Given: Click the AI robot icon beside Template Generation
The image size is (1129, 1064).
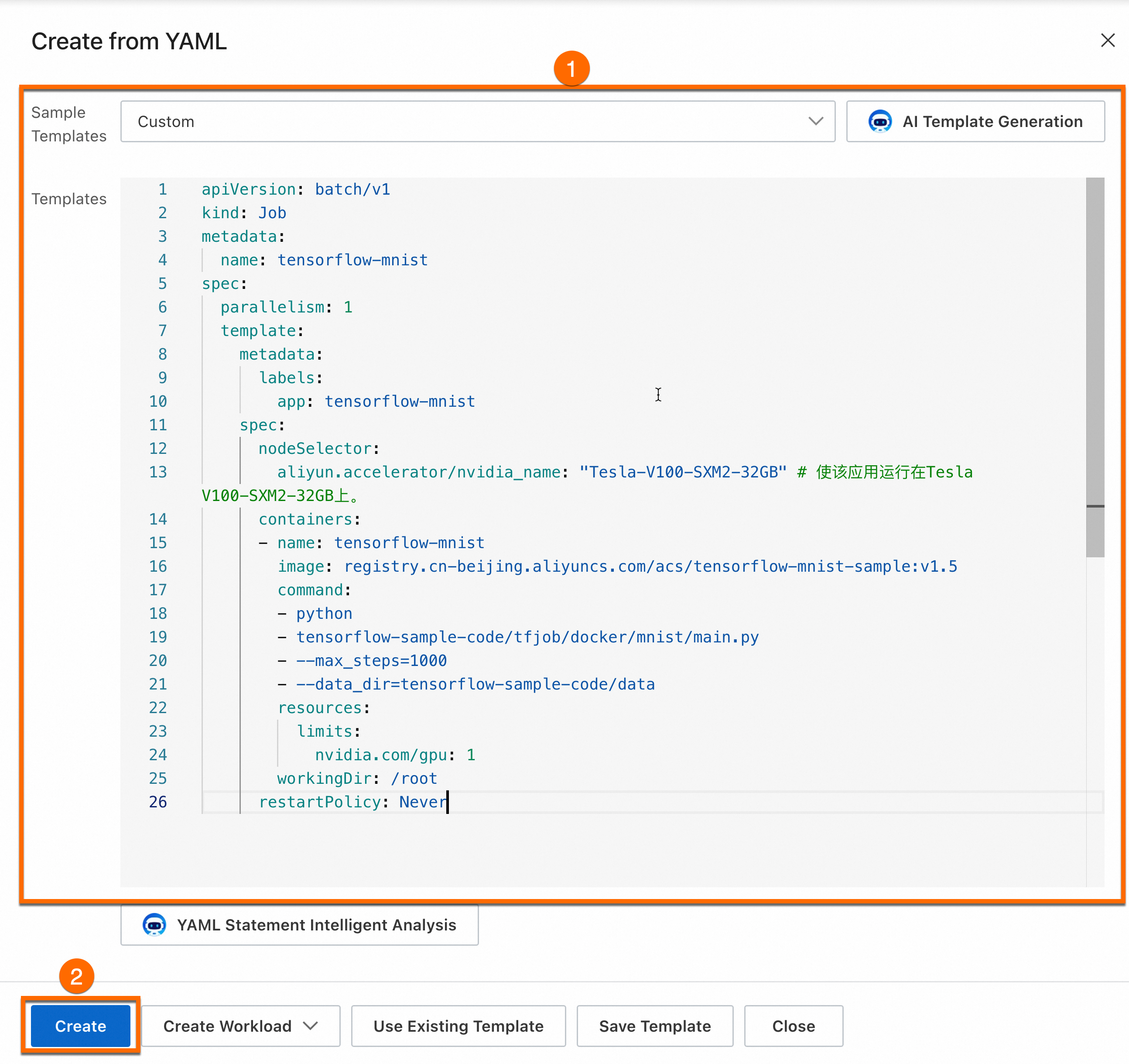Looking at the screenshot, I should 880,122.
